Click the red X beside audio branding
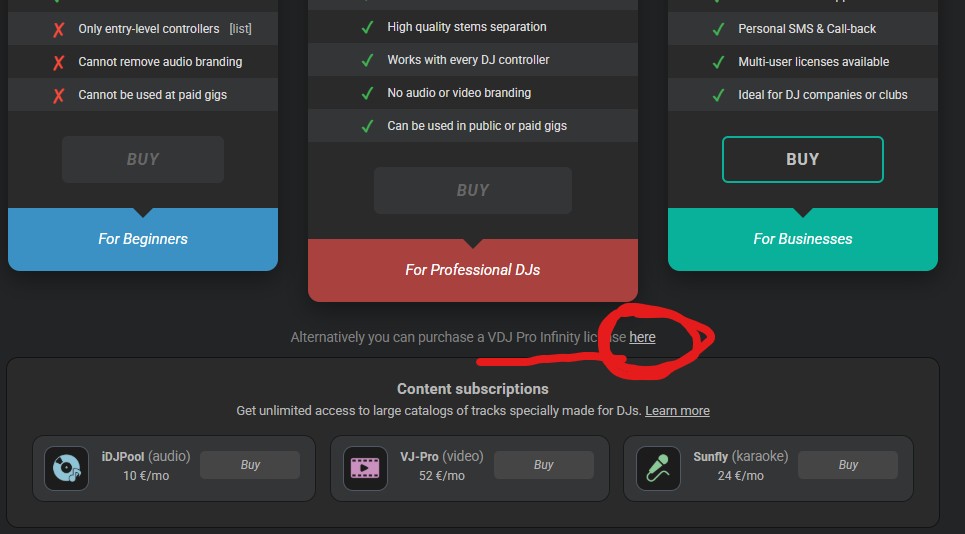965x534 pixels. coord(59,62)
